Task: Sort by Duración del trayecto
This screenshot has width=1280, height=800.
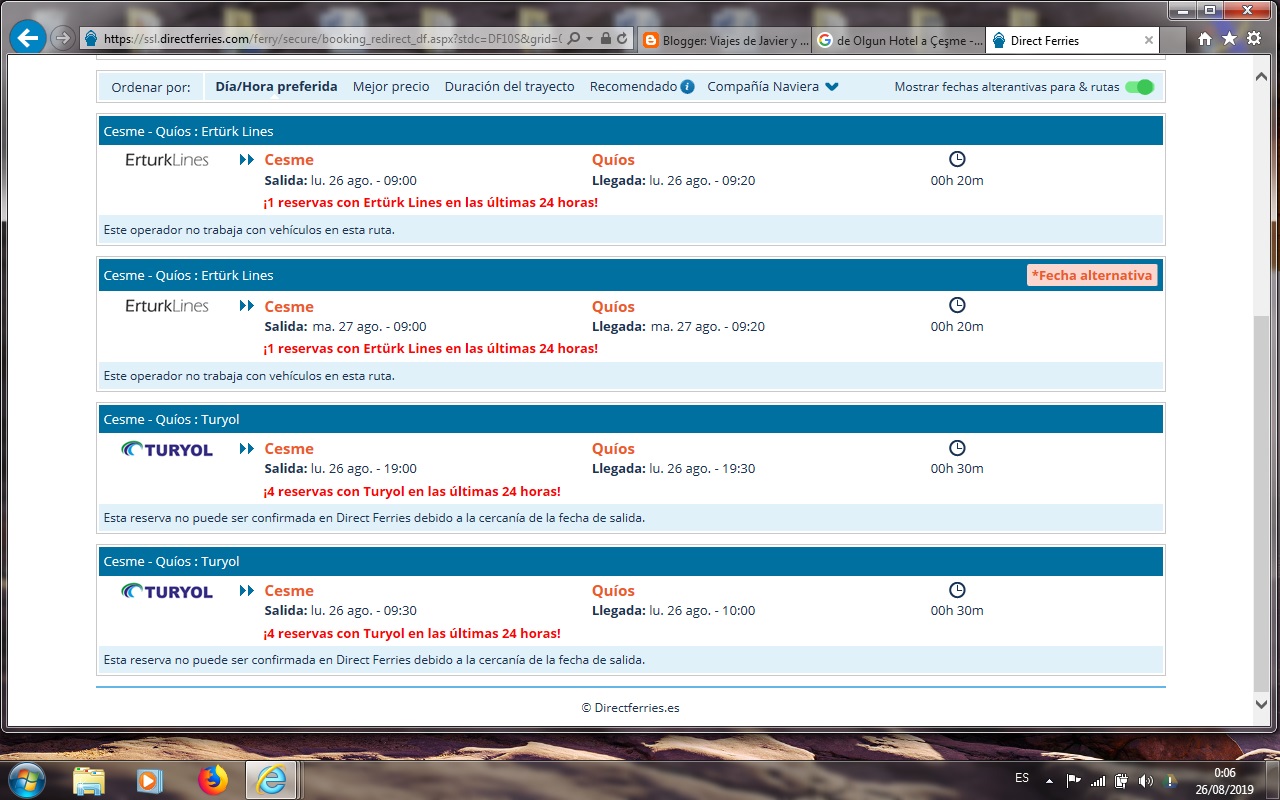Action: pyautogui.click(x=510, y=87)
